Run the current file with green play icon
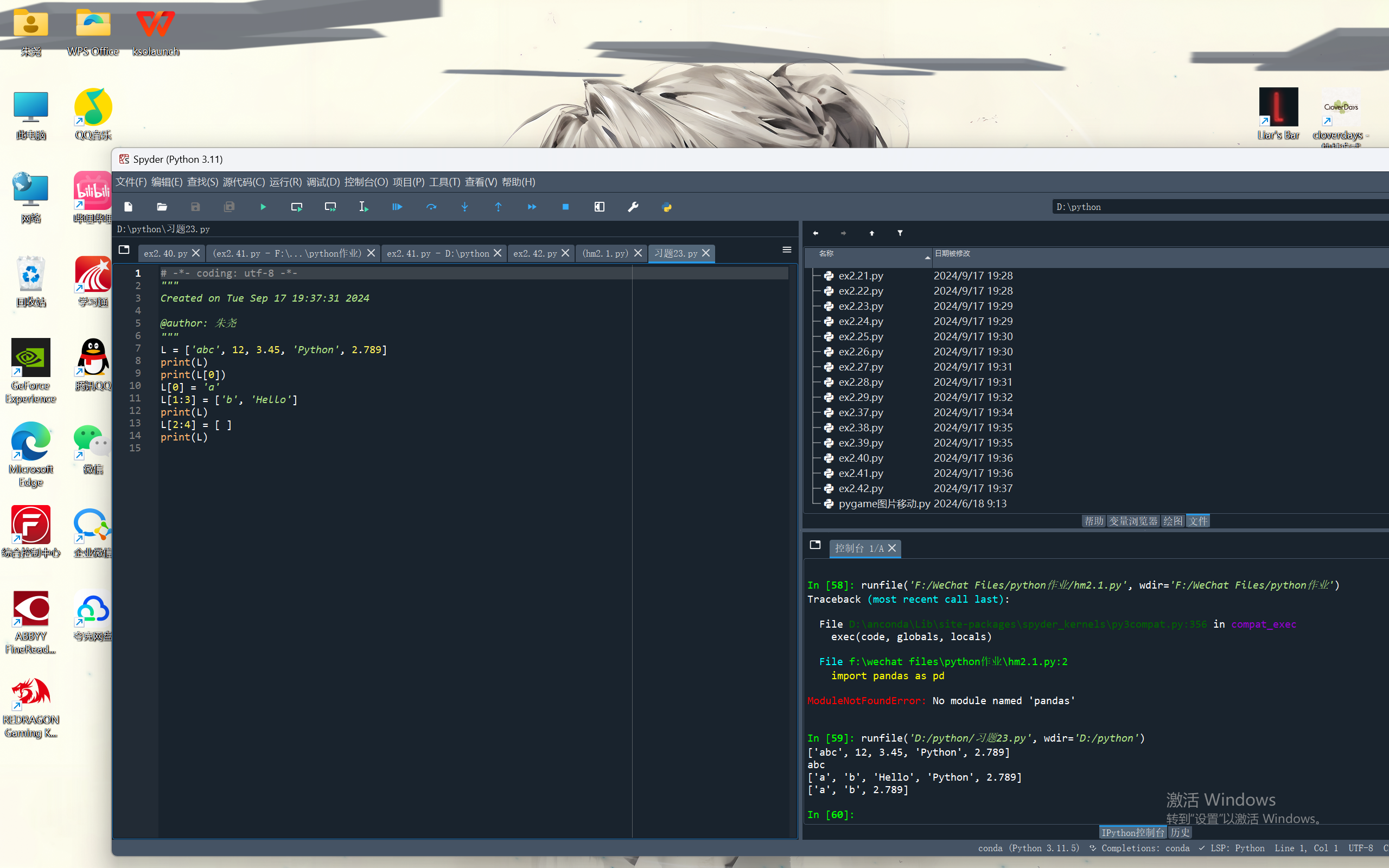Viewport: 1389px width, 868px height. pyautogui.click(x=263, y=207)
